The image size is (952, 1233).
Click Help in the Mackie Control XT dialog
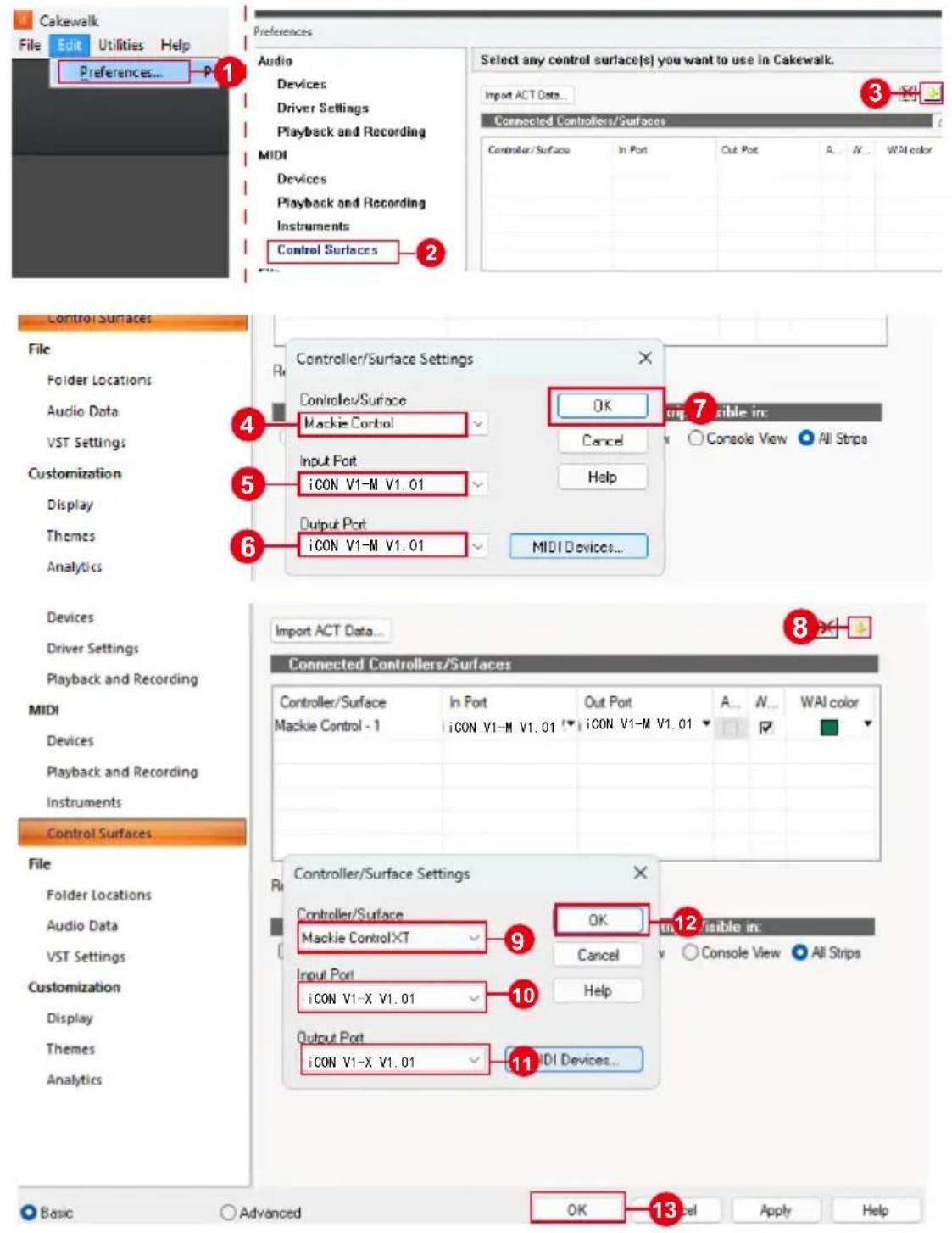[598, 990]
